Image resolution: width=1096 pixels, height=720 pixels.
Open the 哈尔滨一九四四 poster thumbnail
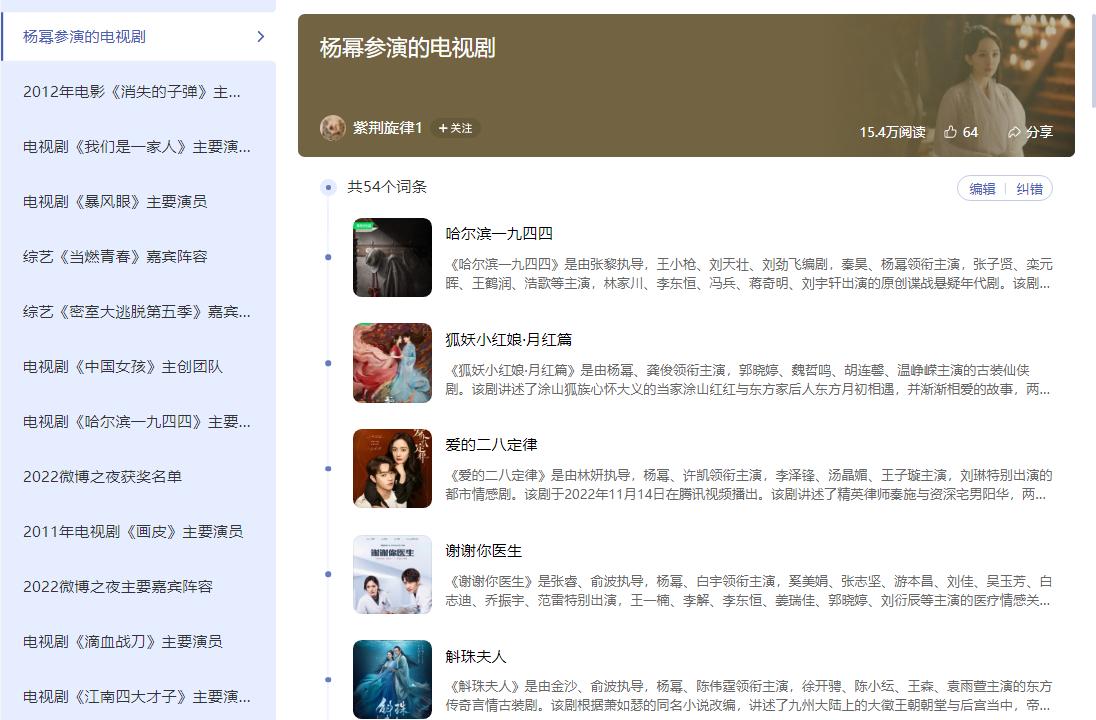point(392,257)
